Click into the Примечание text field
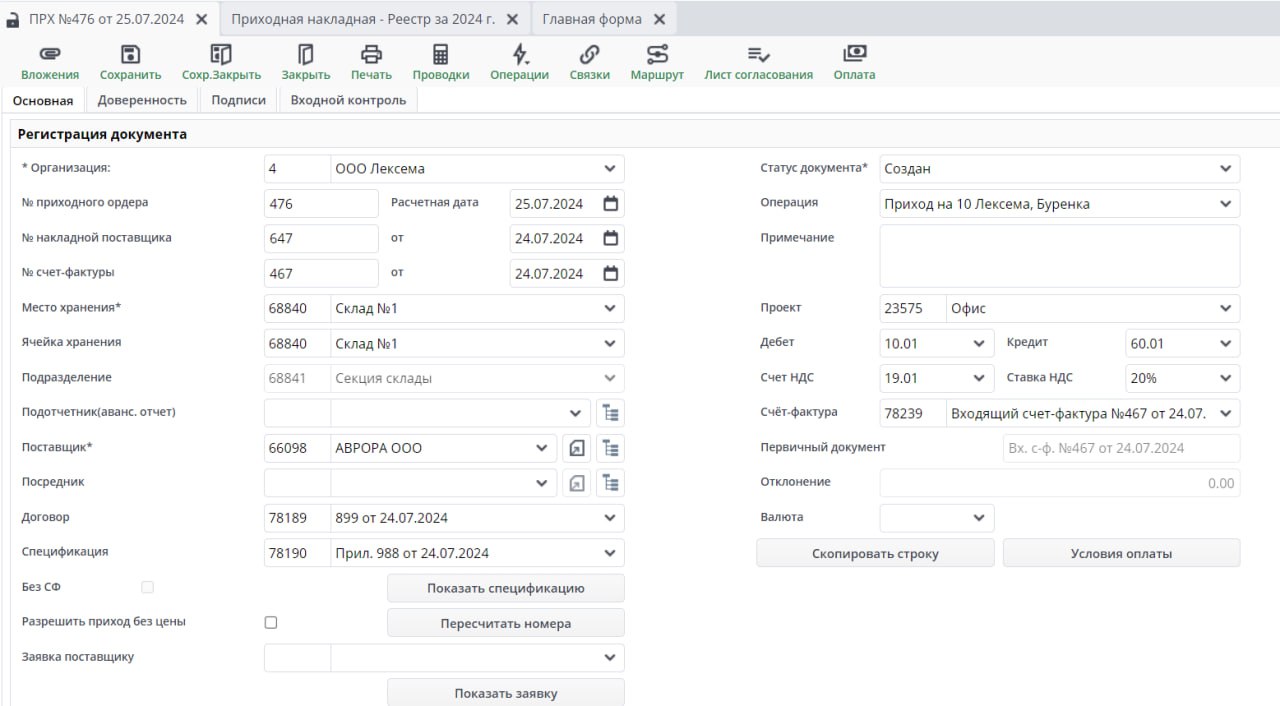This screenshot has width=1280, height=706. coord(1059,256)
